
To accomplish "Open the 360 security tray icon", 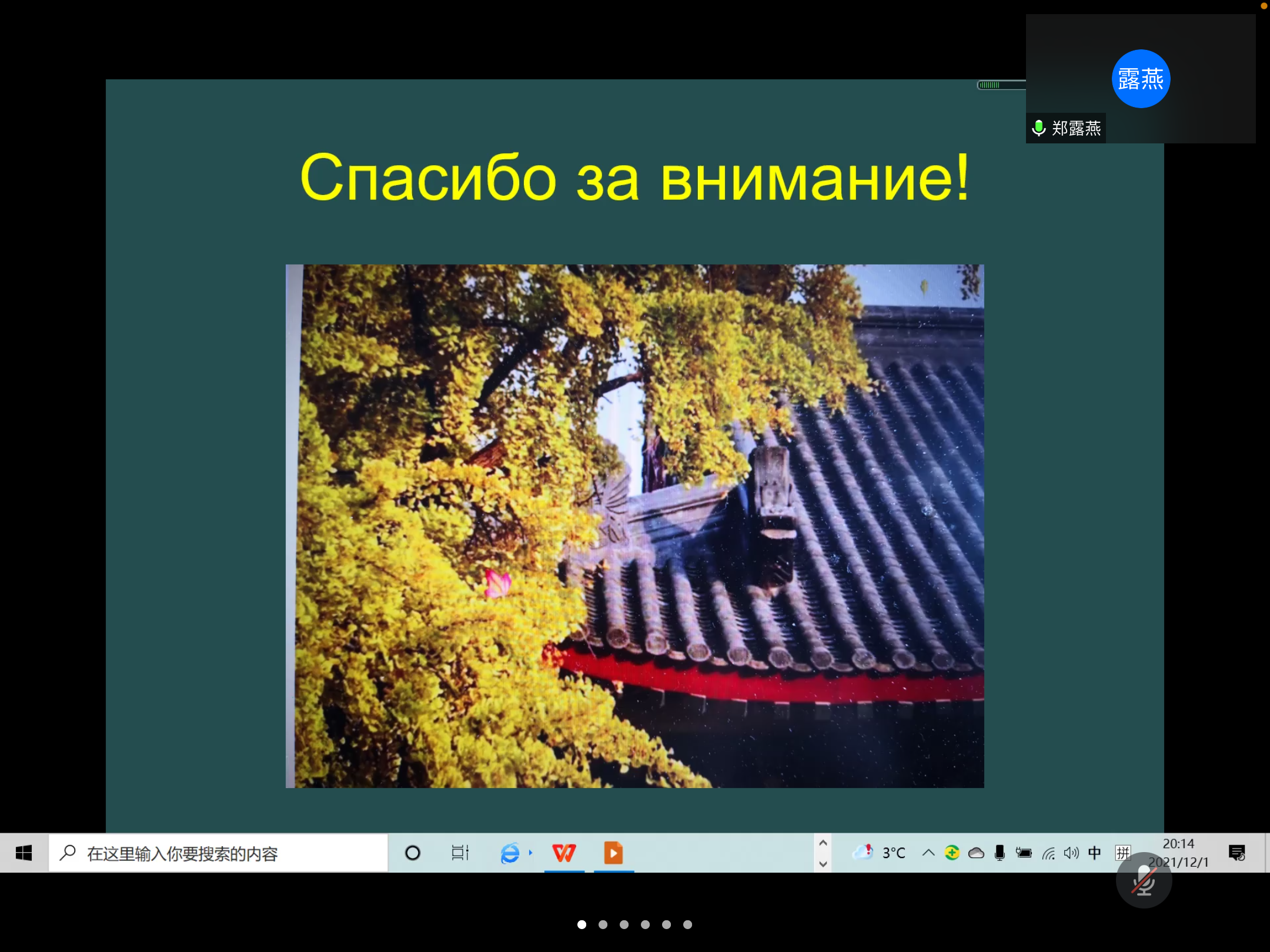I will pyautogui.click(x=952, y=853).
